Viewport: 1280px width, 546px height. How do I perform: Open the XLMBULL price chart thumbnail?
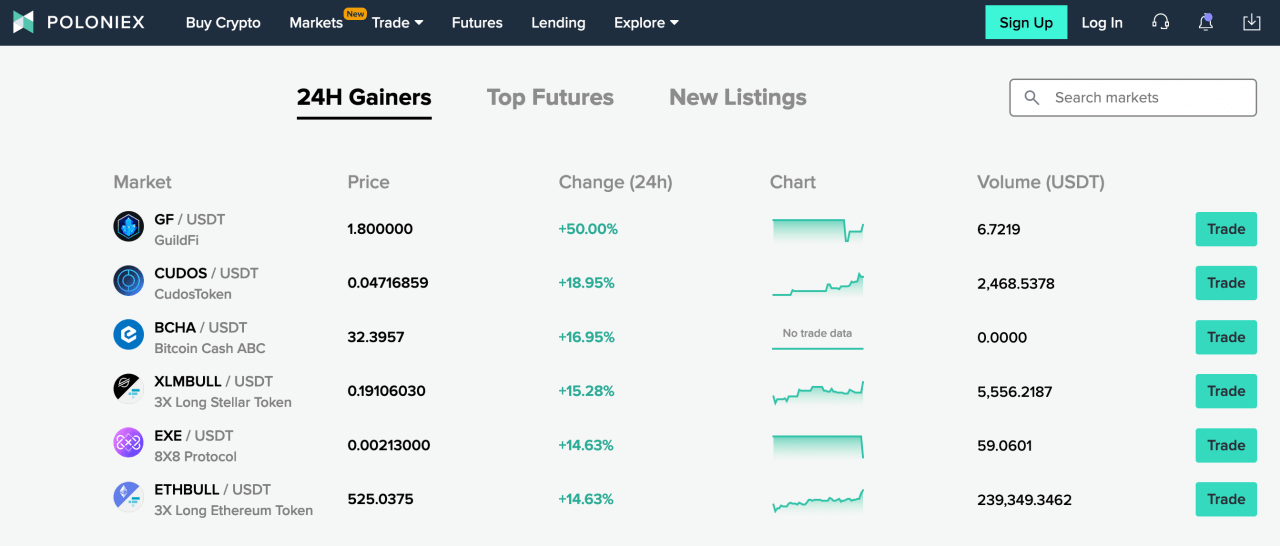[817, 392]
